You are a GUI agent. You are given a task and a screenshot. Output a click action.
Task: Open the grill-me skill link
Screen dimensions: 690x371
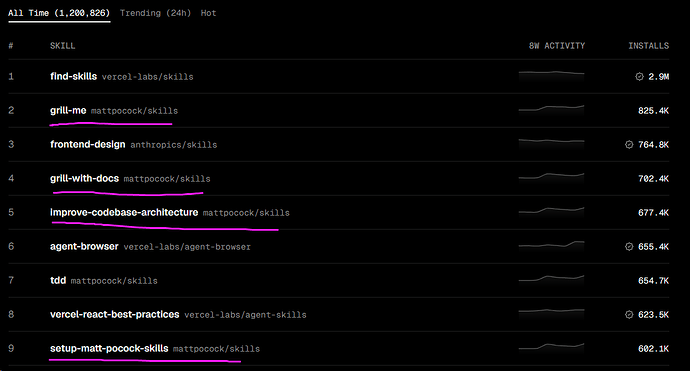coord(68,110)
